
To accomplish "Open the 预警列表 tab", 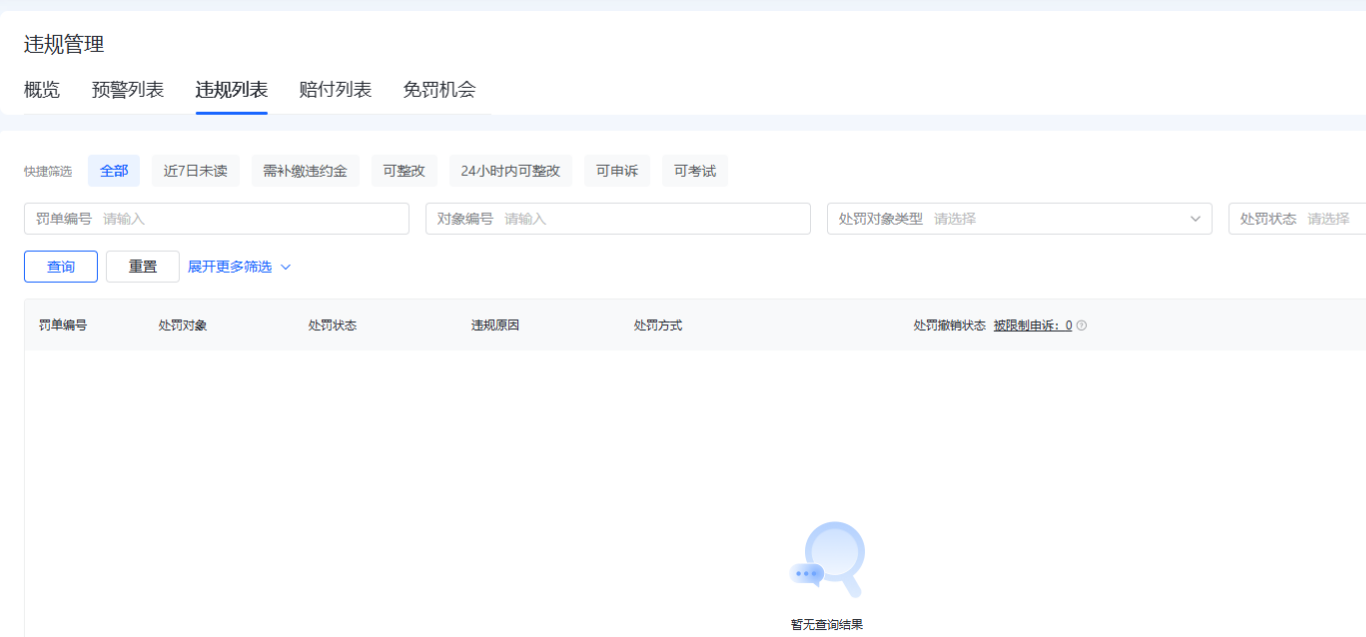I will (128, 90).
